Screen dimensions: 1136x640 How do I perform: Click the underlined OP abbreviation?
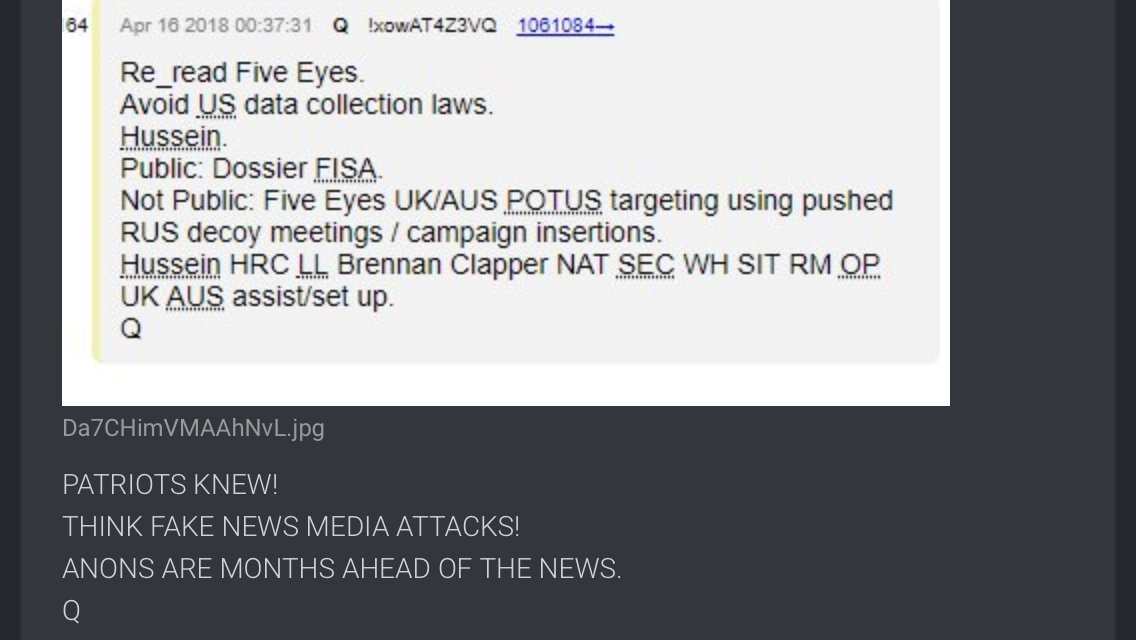tap(860, 265)
